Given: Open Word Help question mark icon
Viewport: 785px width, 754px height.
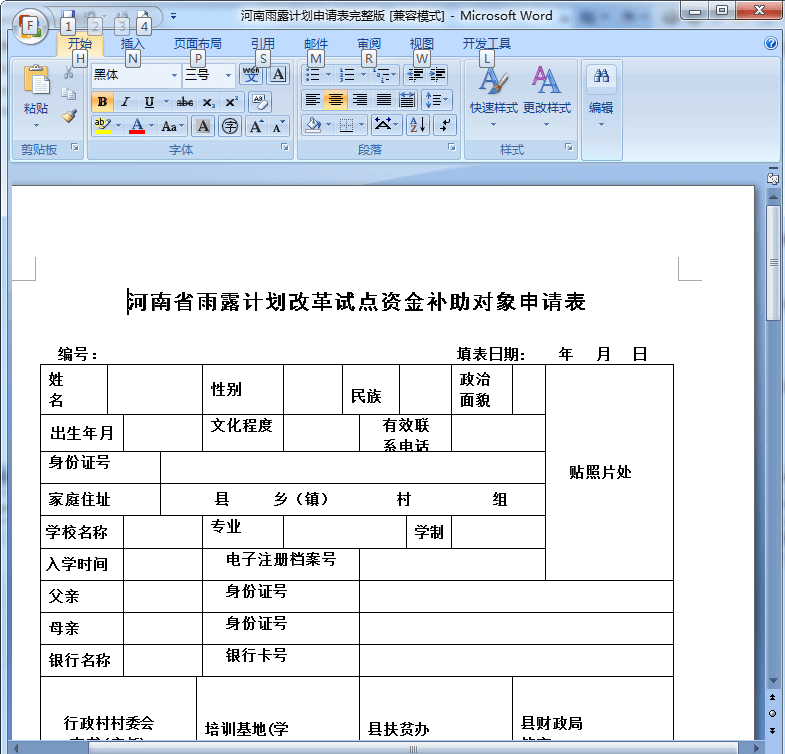Looking at the screenshot, I should (771, 44).
